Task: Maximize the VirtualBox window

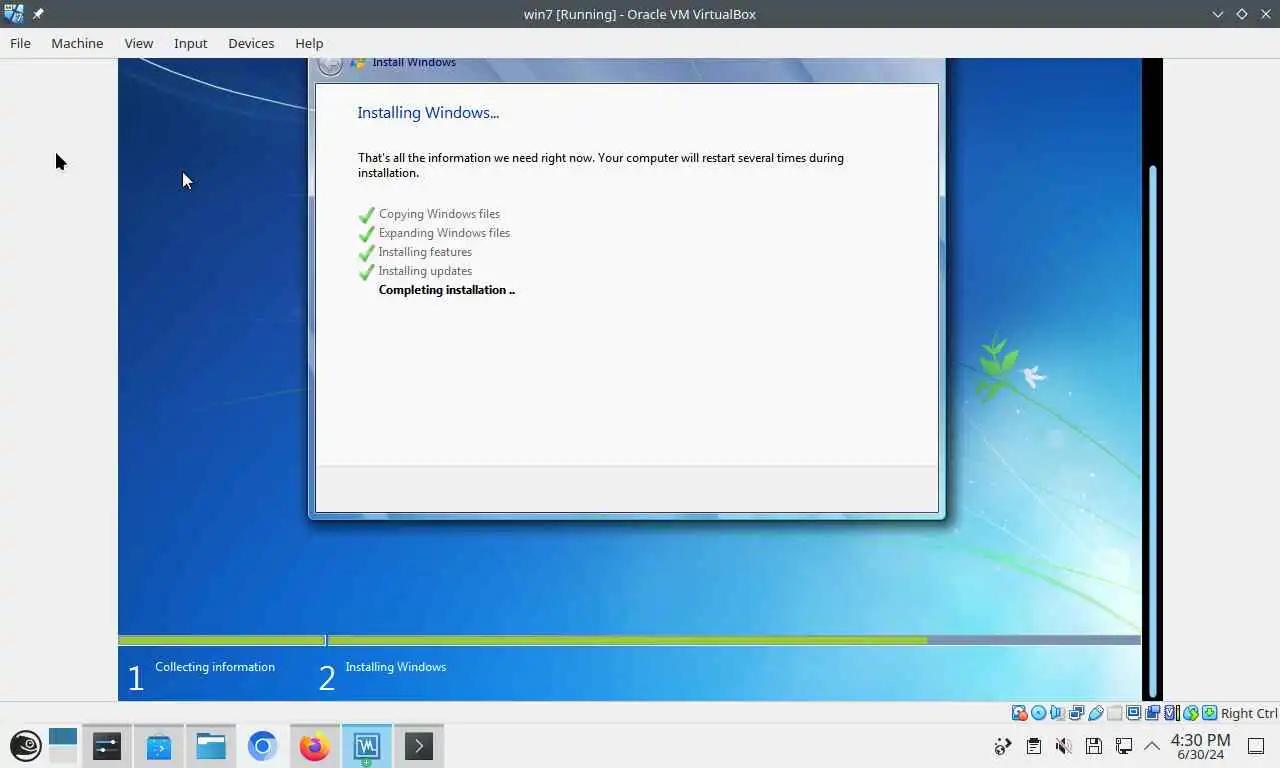Action: [x=1242, y=14]
